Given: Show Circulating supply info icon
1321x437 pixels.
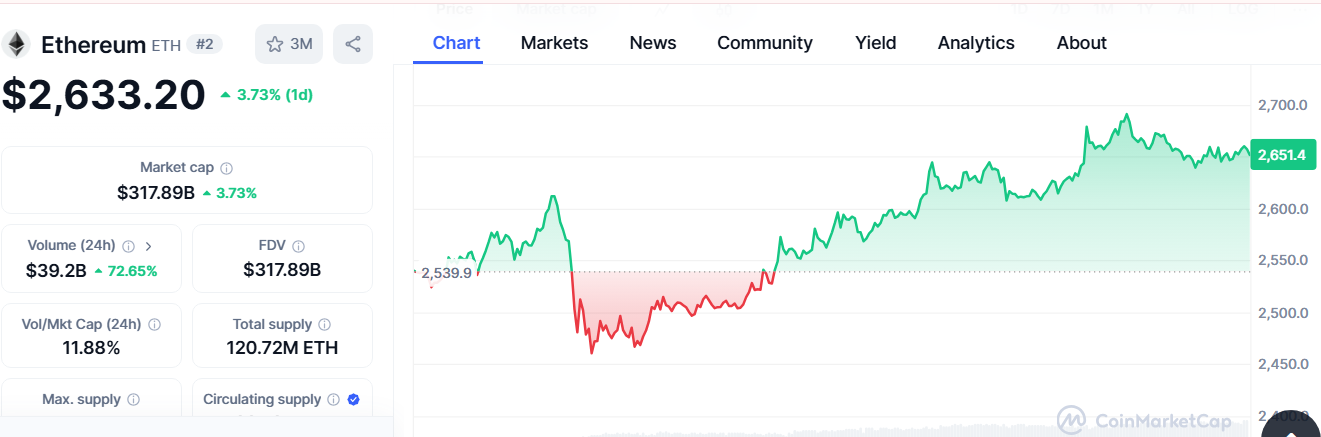Looking at the screenshot, I should pyautogui.click(x=334, y=400).
